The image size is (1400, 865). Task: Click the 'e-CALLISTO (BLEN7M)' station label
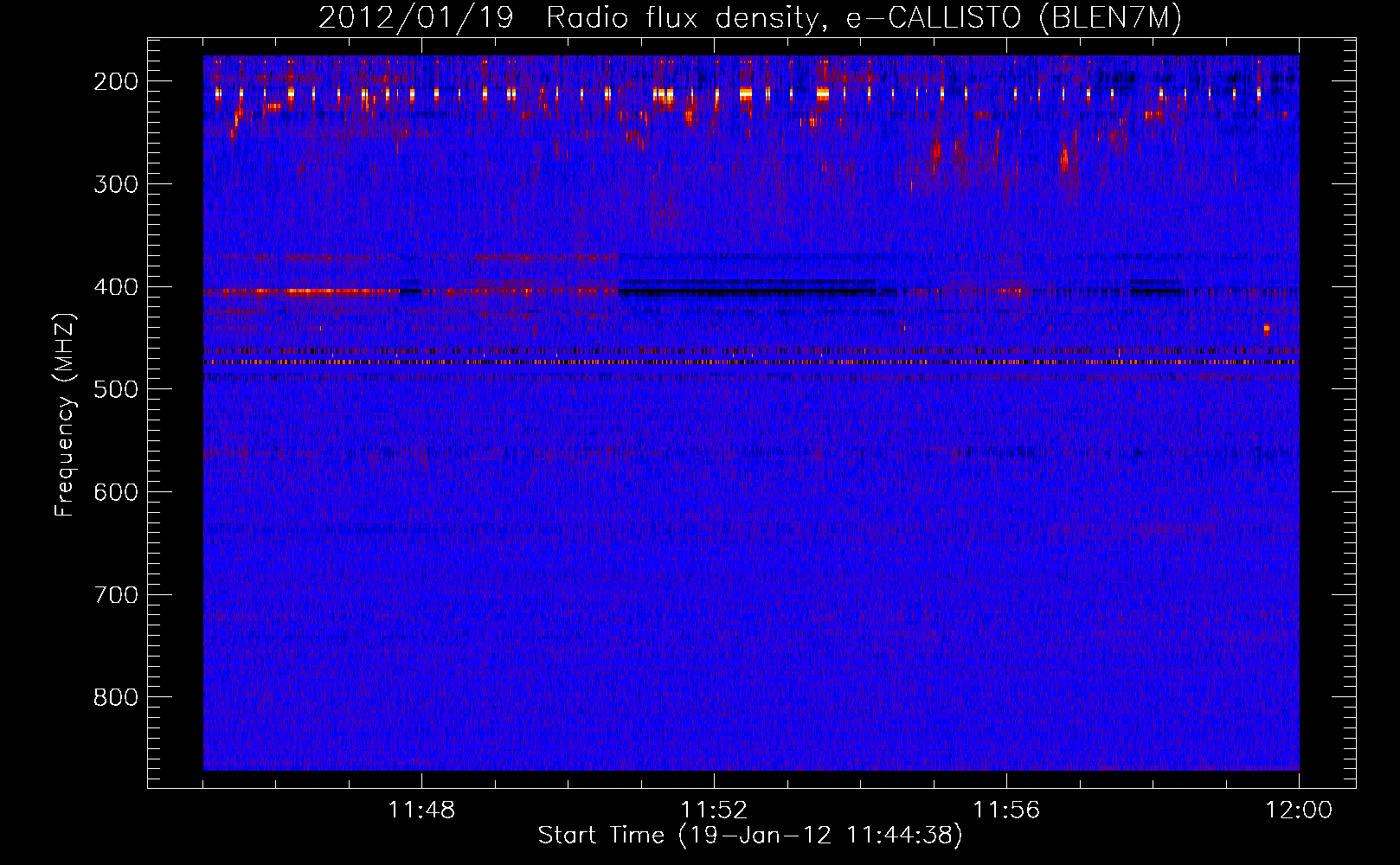[1013, 18]
